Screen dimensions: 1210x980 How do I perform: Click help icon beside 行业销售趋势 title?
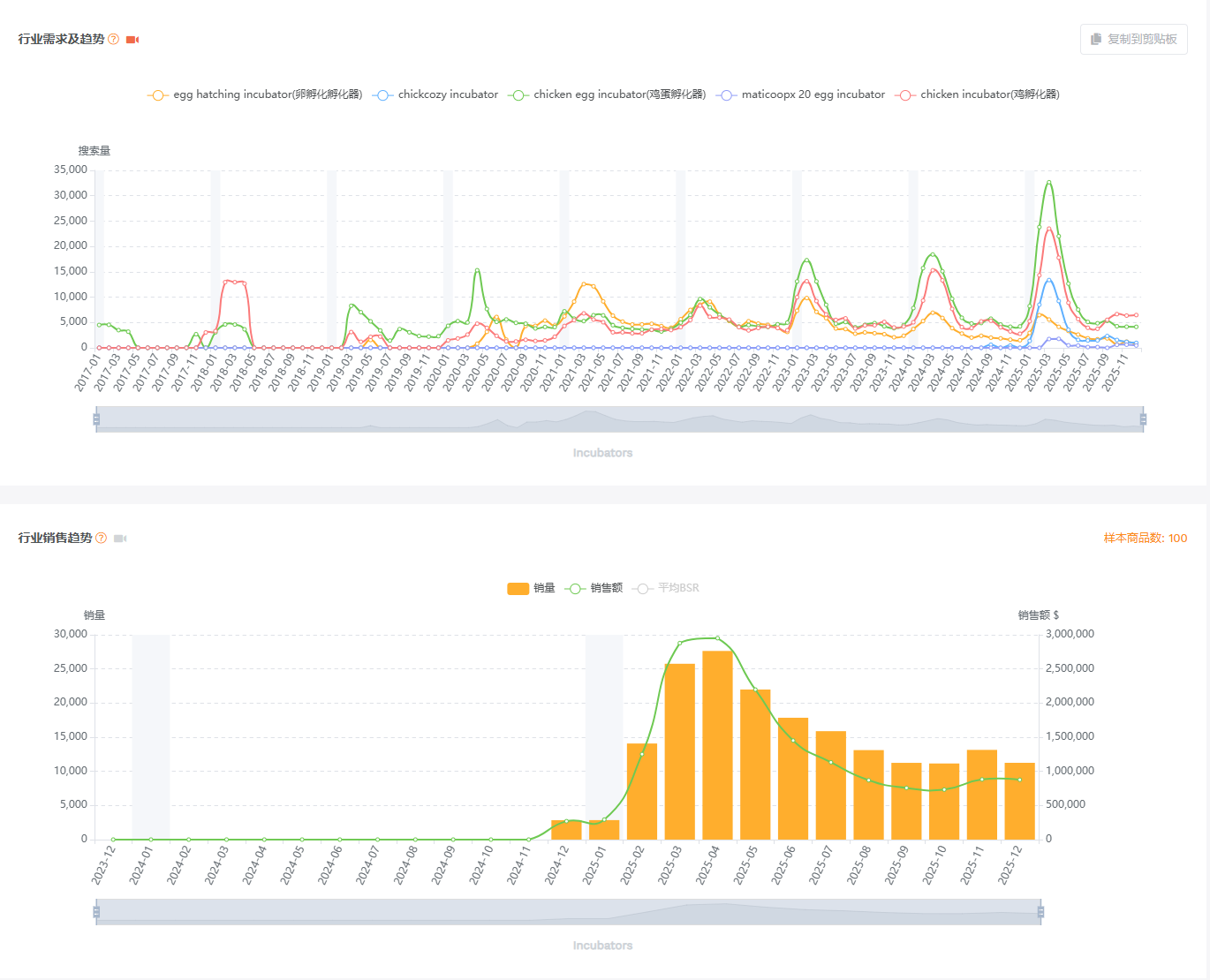101,538
